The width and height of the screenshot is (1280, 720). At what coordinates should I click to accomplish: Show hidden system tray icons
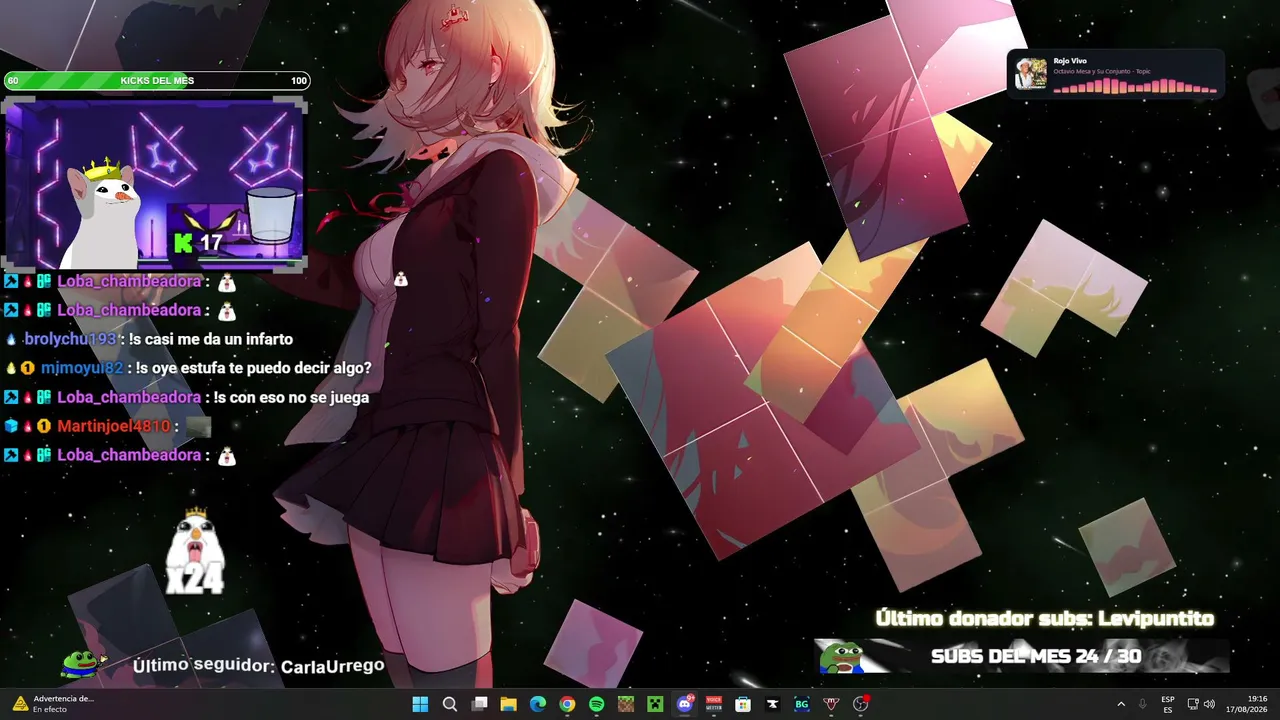[1121, 704]
